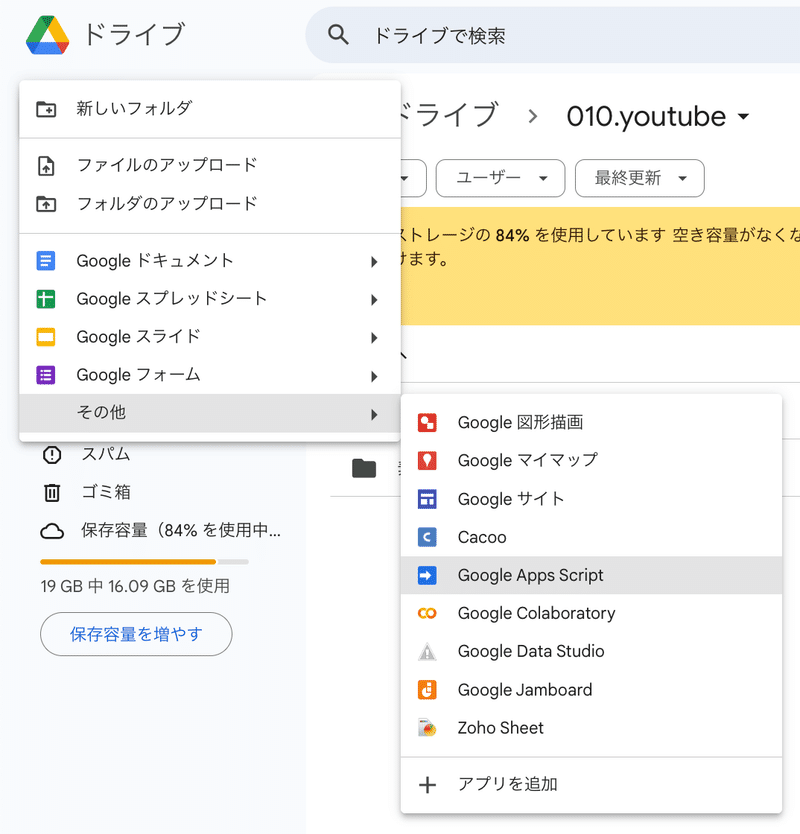
Task: Click the file upload icon
Action: 46,165
